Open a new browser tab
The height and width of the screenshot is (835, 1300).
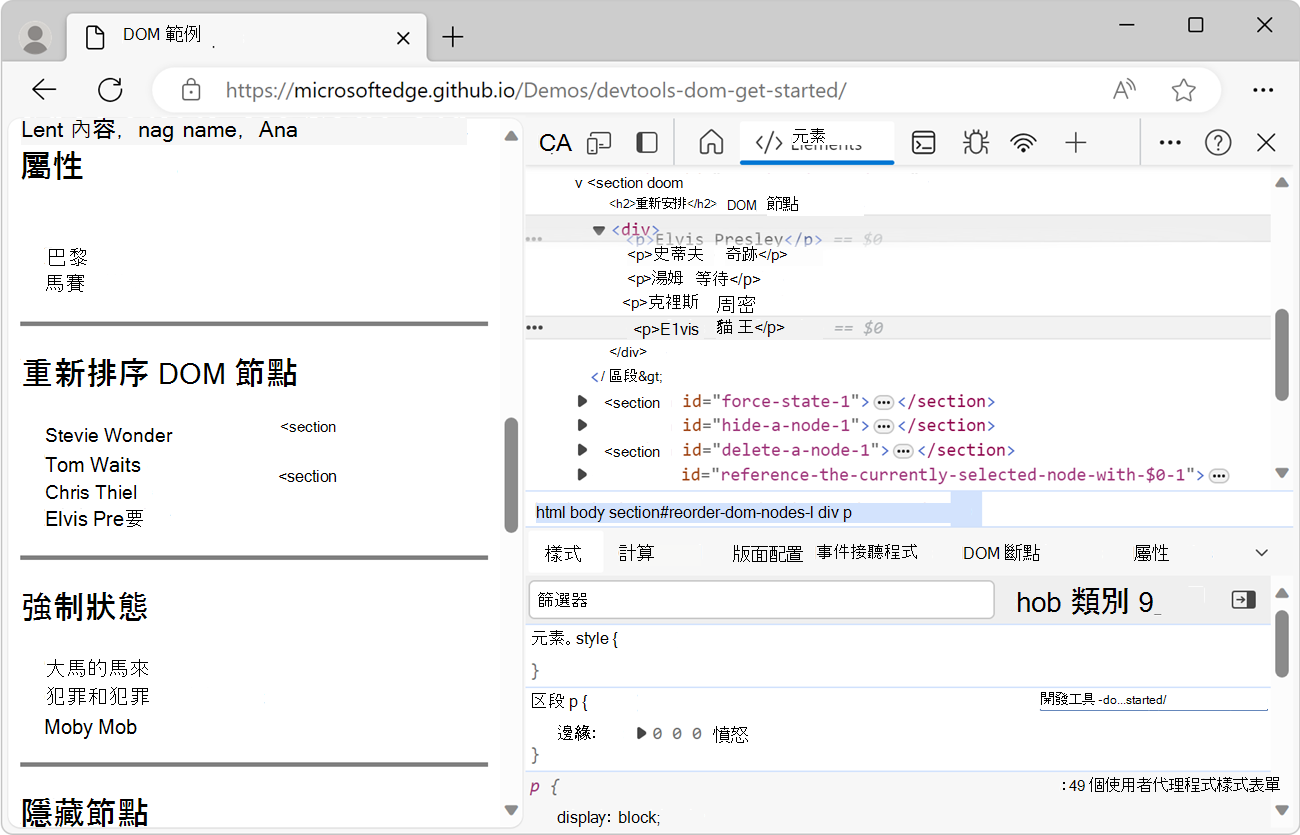click(453, 38)
